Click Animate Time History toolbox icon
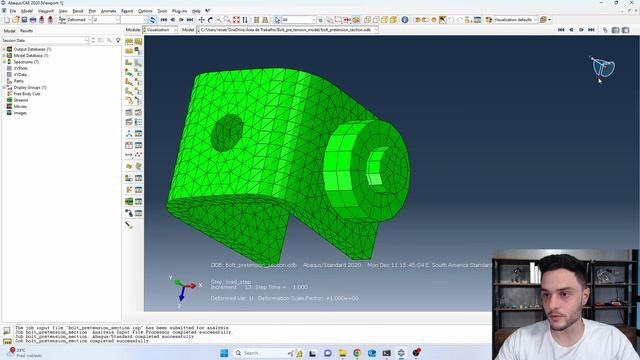Image resolution: width=640 pixels, height=360 pixels. tap(138, 112)
